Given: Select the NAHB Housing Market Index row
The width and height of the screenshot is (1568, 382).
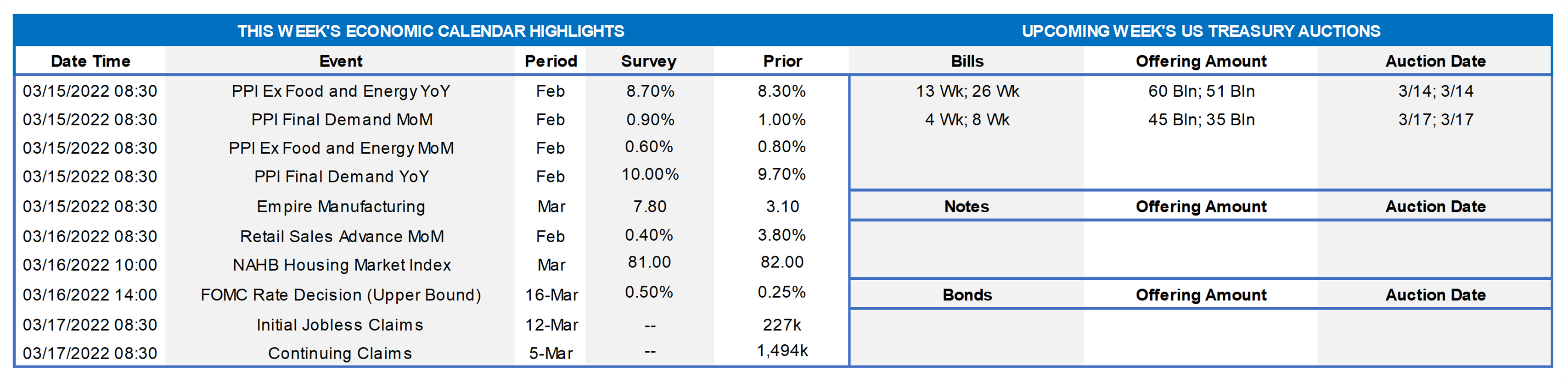Looking at the screenshot, I should (x=342, y=265).
